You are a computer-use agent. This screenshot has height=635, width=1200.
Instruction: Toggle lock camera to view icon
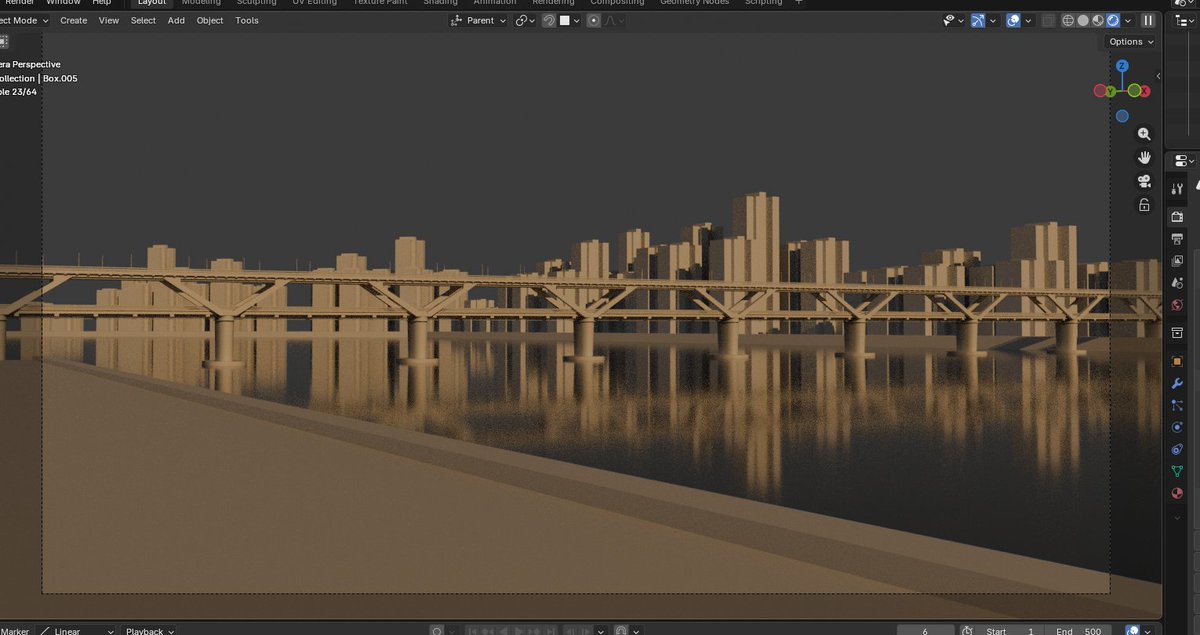[1144, 205]
